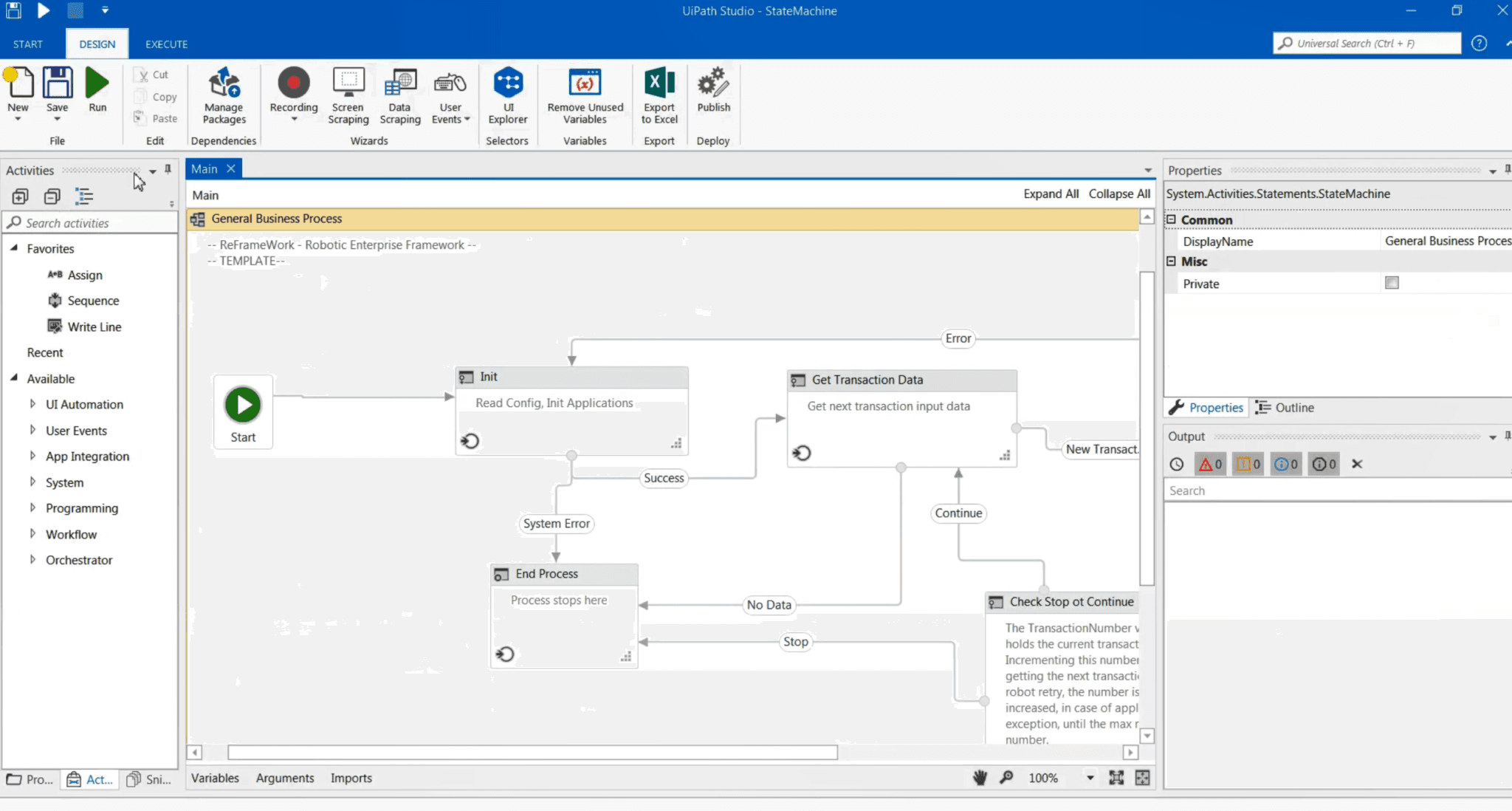Open the Variables panel
The width and height of the screenshot is (1512, 811).
coord(215,778)
